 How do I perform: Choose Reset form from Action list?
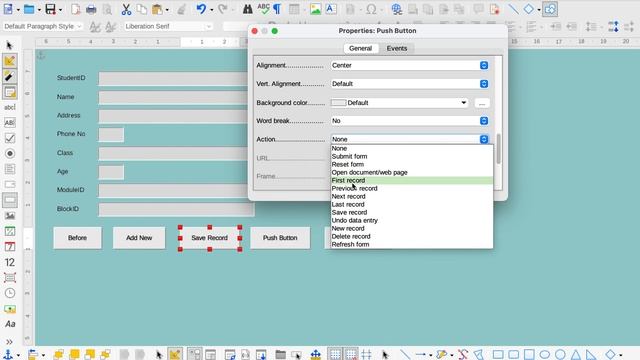(411, 164)
